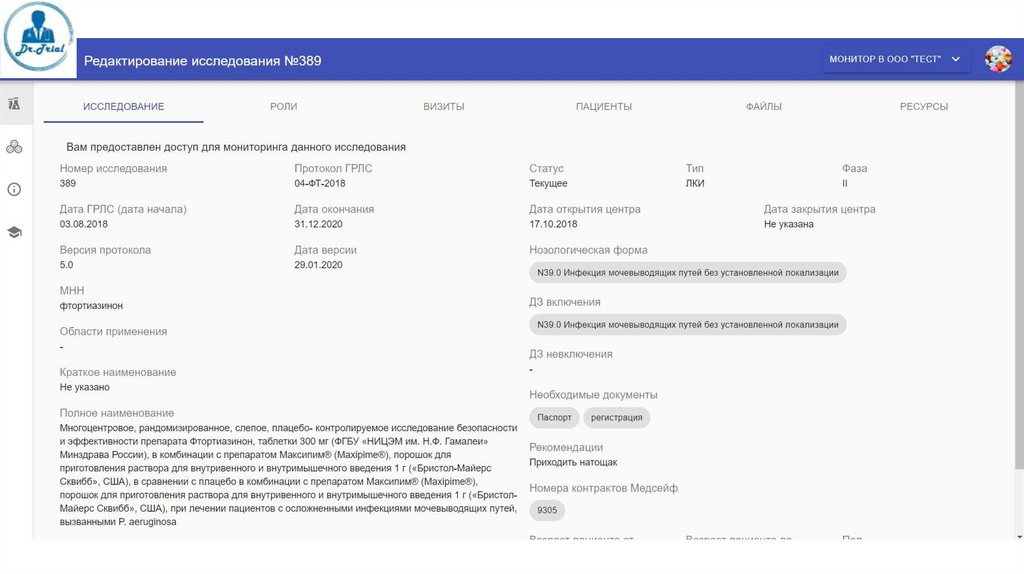Viewport: 1024px width, 574px height.
Task: Select the center opening date 17.10.2018
Action: (x=553, y=224)
